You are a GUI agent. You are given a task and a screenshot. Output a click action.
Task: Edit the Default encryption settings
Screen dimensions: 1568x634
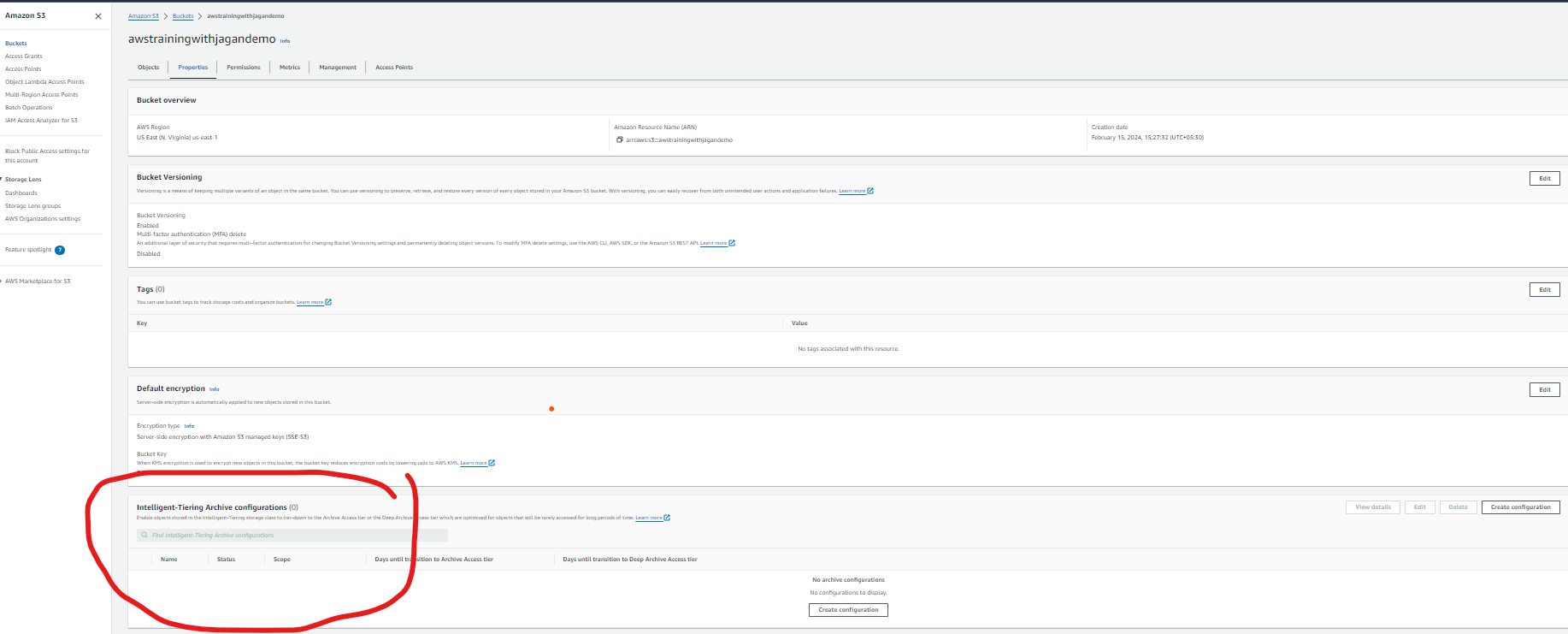coord(1544,389)
